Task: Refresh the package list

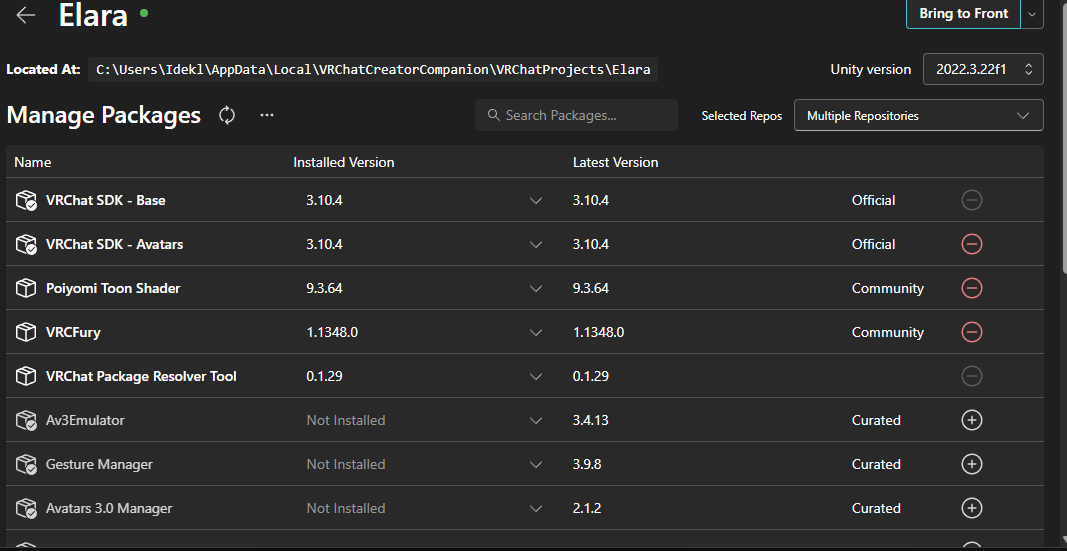Action: coord(227,115)
